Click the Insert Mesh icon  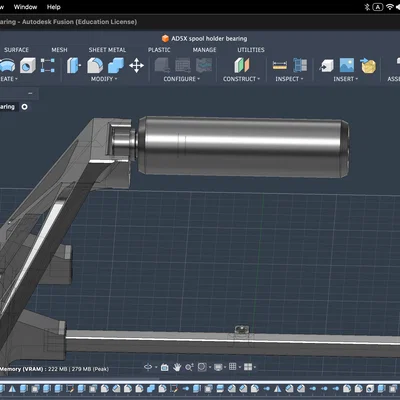pos(368,65)
